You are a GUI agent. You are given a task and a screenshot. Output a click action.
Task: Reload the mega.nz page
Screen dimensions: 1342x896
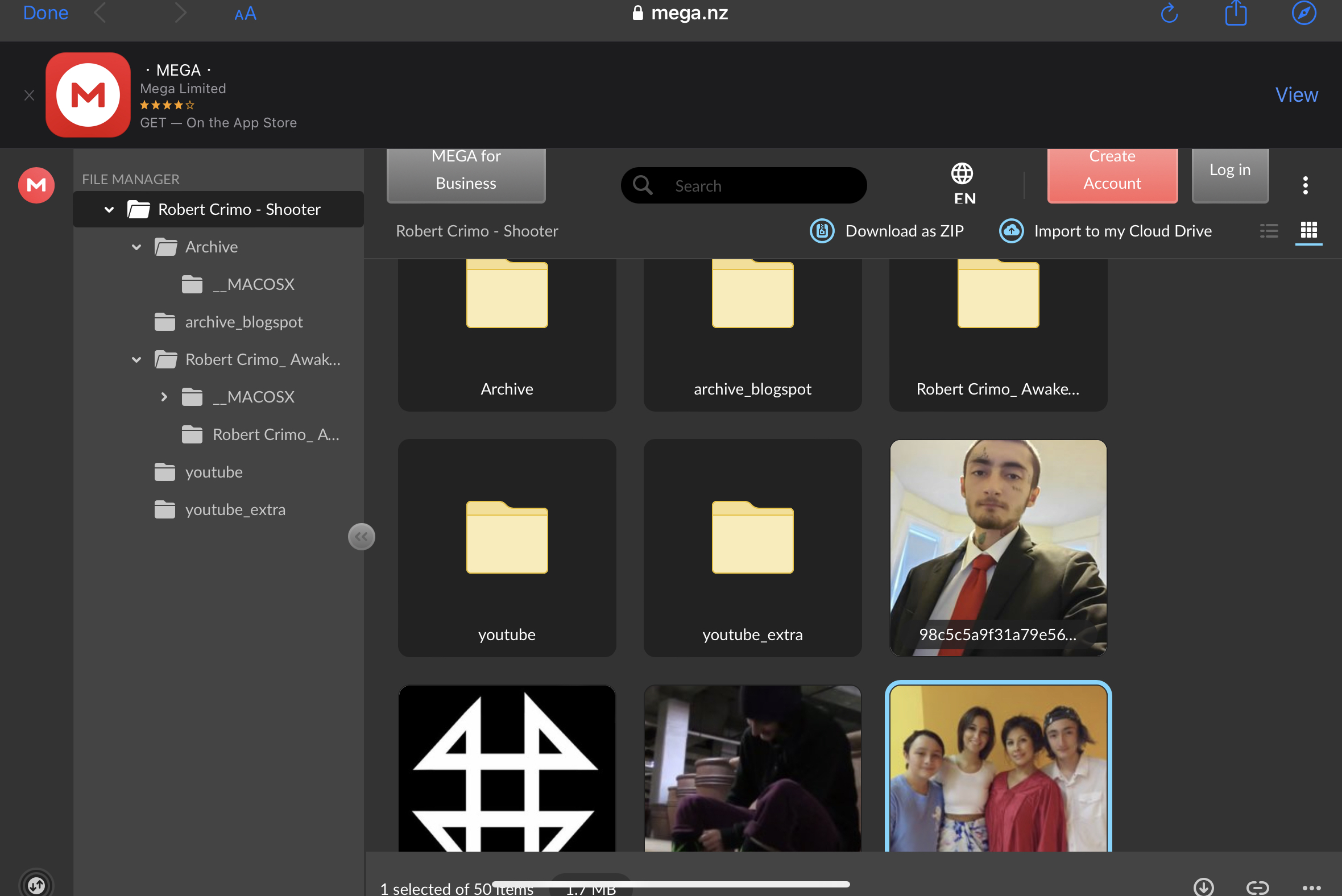1169,13
